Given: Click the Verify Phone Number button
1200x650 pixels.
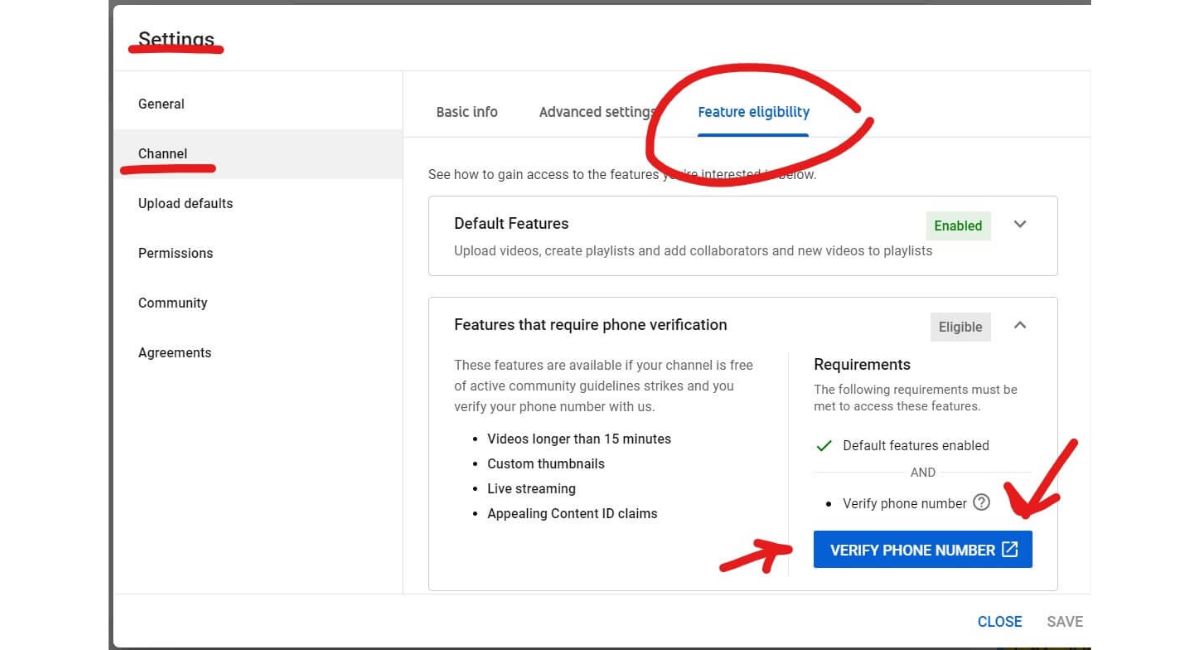Looking at the screenshot, I should click(x=923, y=550).
